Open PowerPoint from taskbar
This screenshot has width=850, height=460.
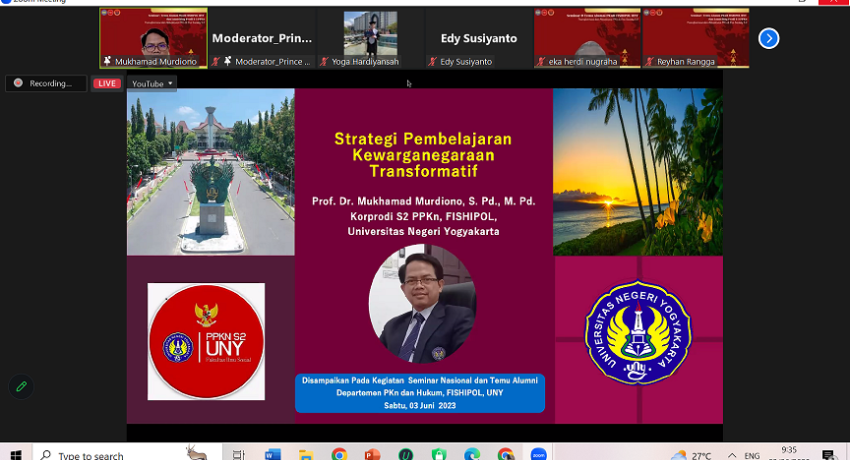[x=372, y=454]
